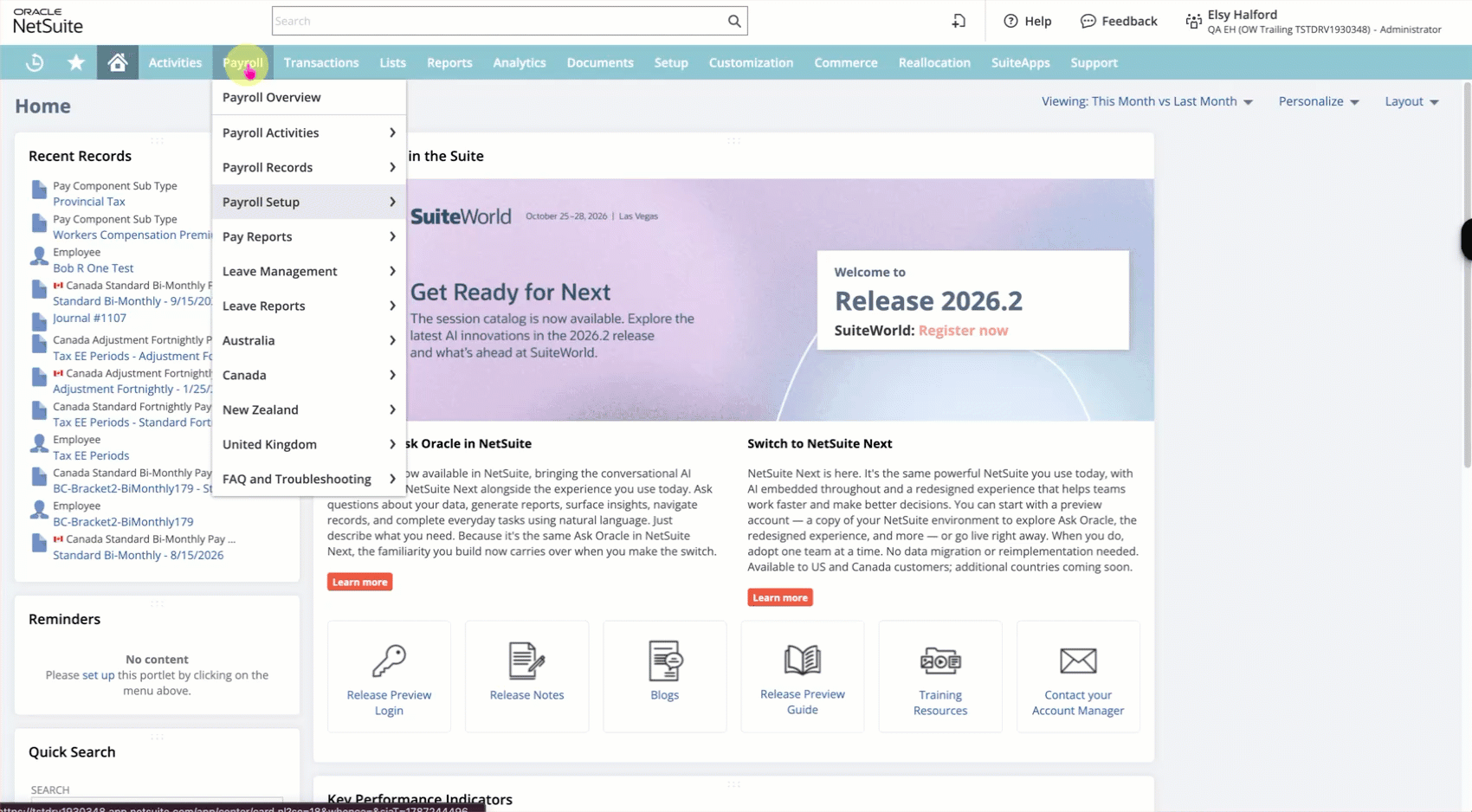The height and width of the screenshot is (812, 1472).
Task: Open the Provincial Tax record link
Action: pyautogui.click(x=89, y=202)
